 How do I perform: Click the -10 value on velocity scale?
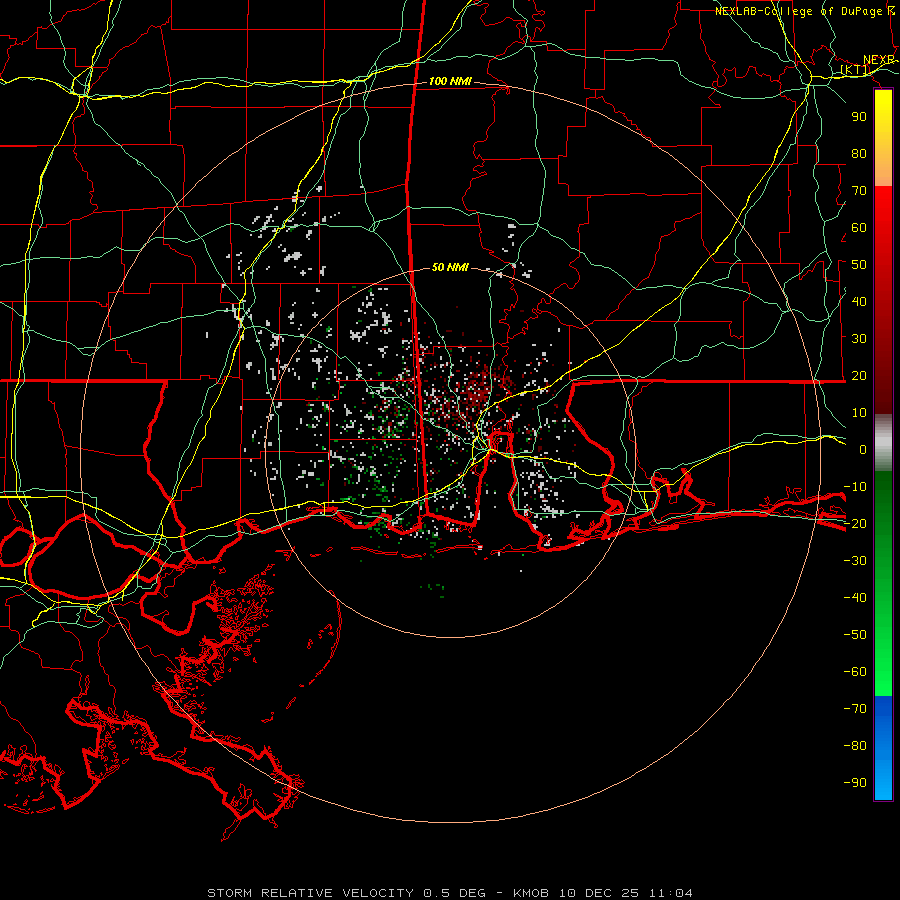(x=855, y=487)
